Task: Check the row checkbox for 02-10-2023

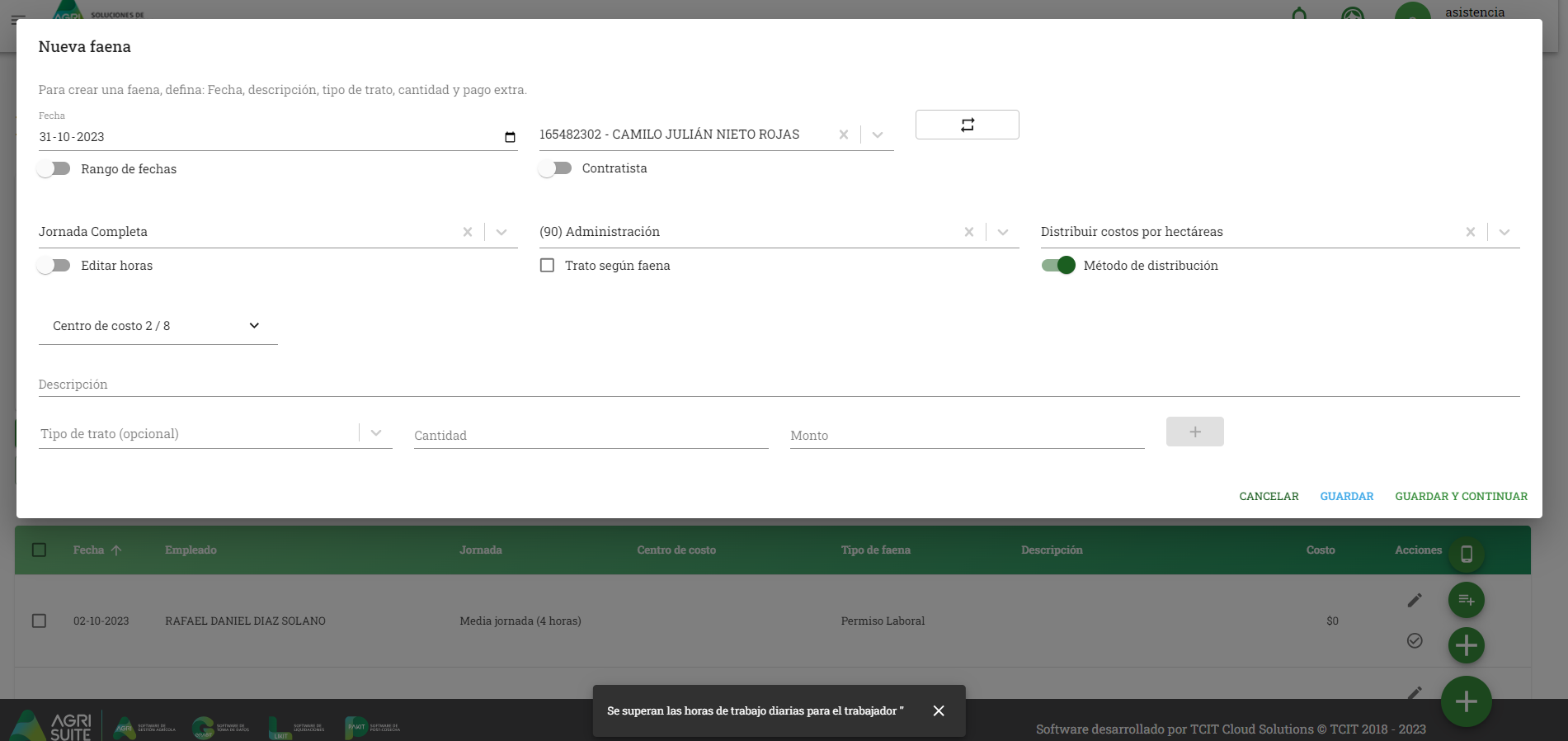Action: tap(39, 621)
